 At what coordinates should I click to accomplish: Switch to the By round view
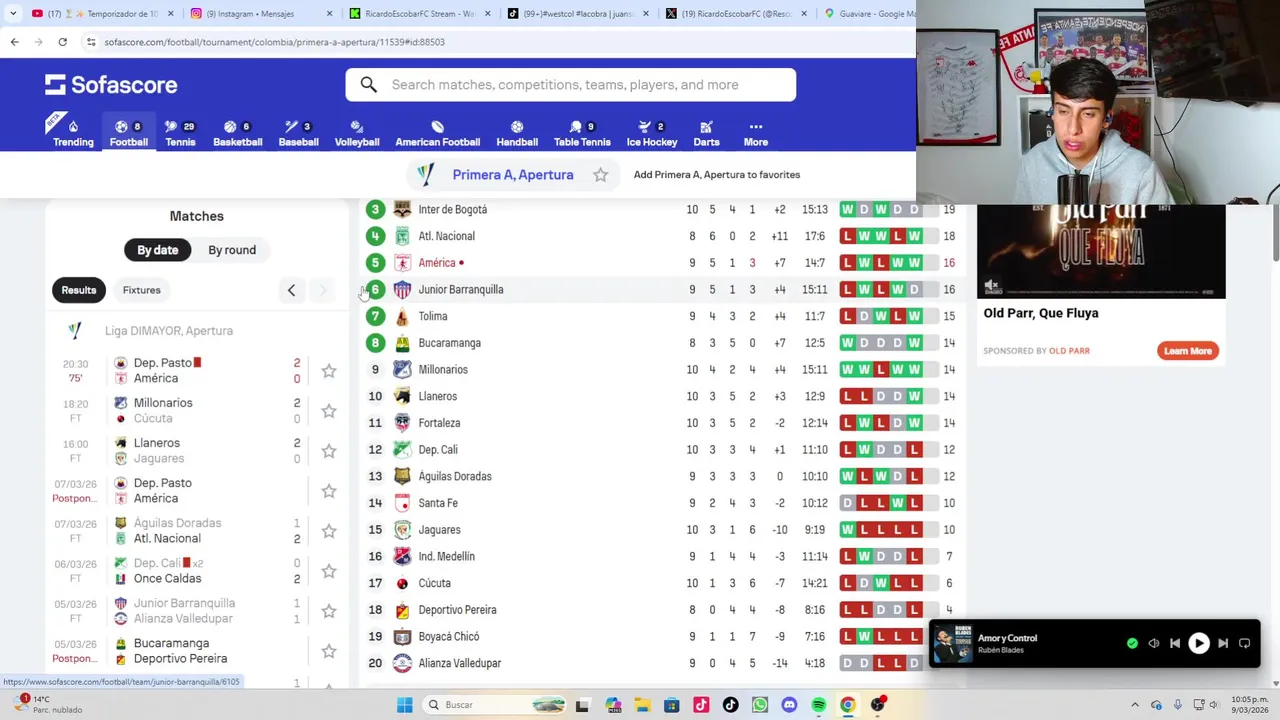tap(232, 250)
